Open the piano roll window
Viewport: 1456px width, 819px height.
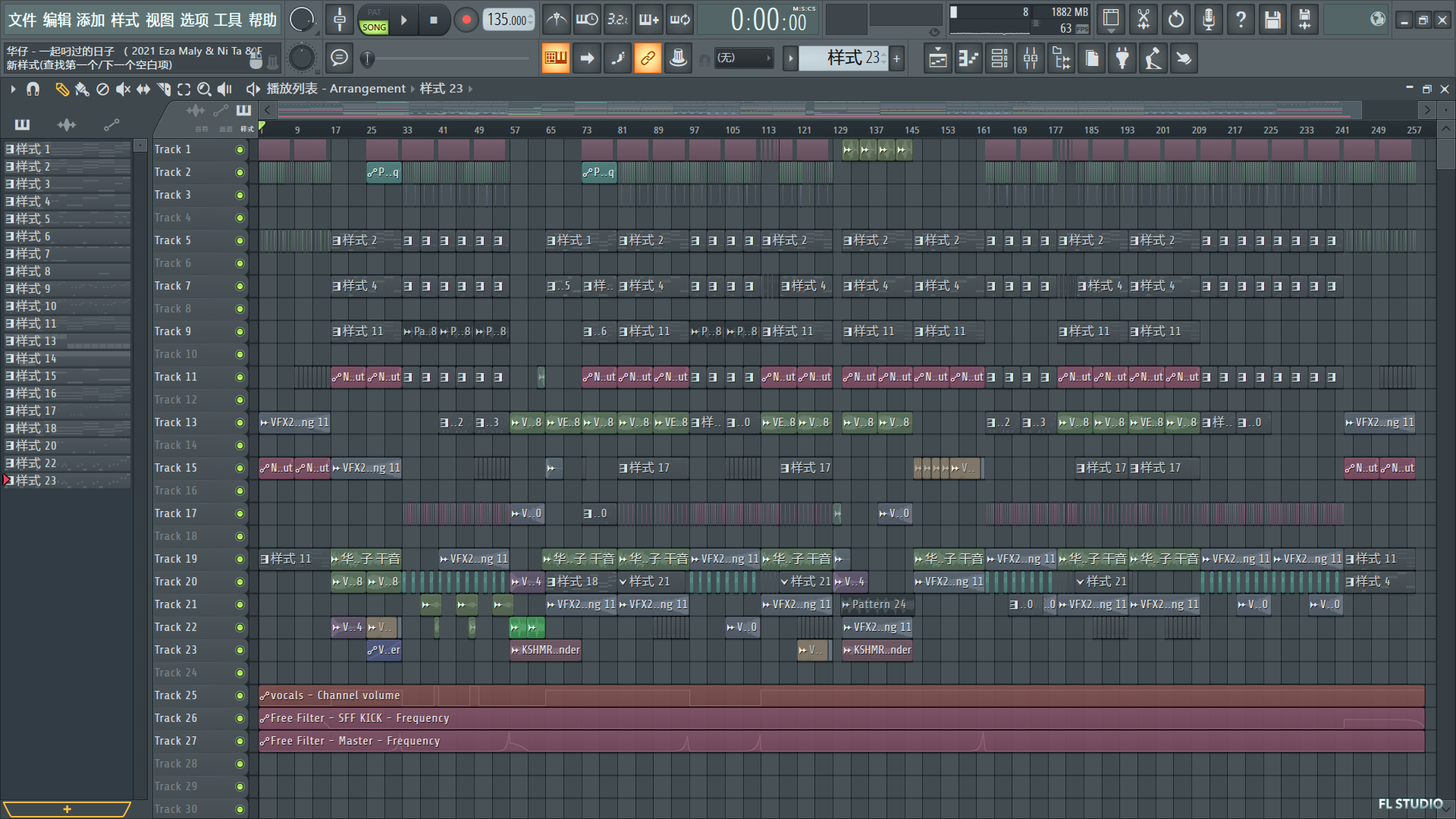point(969,58)
